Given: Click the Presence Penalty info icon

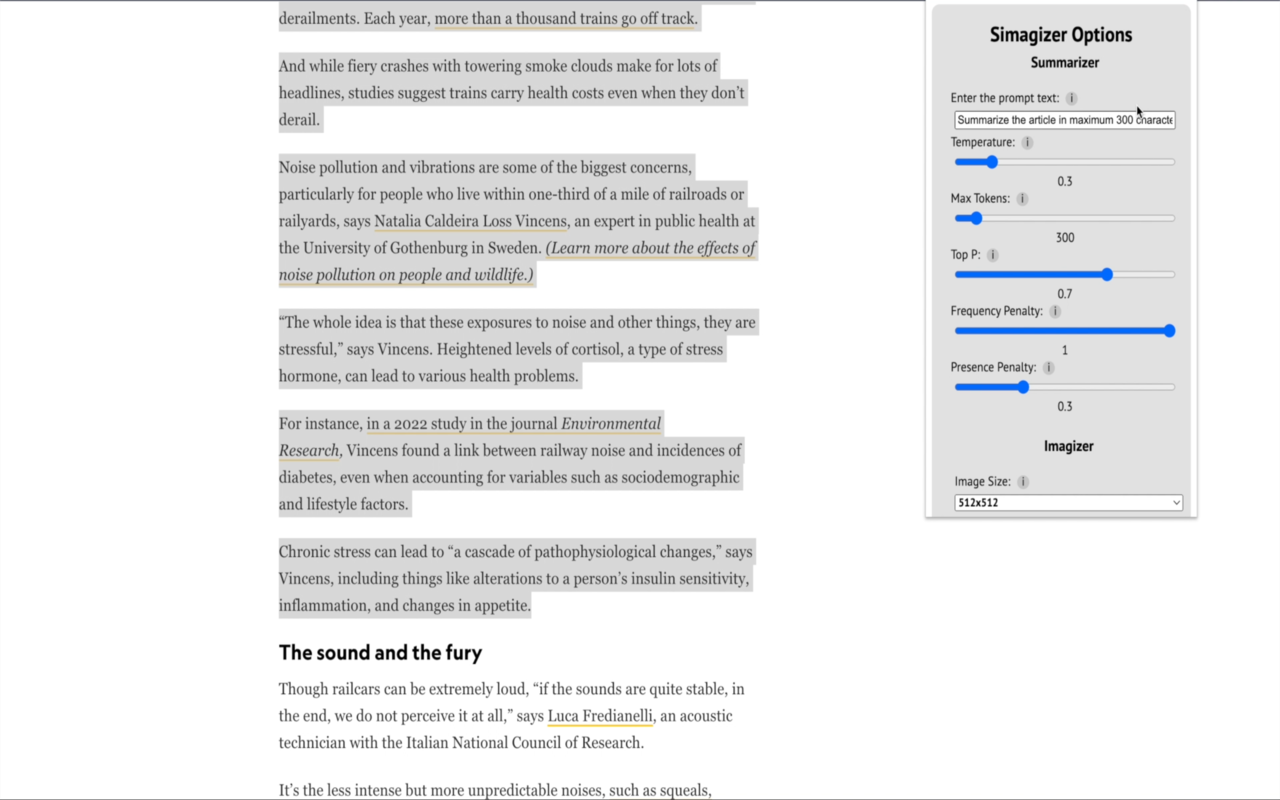Looking at the screenshot, I should pos(1048,367).
